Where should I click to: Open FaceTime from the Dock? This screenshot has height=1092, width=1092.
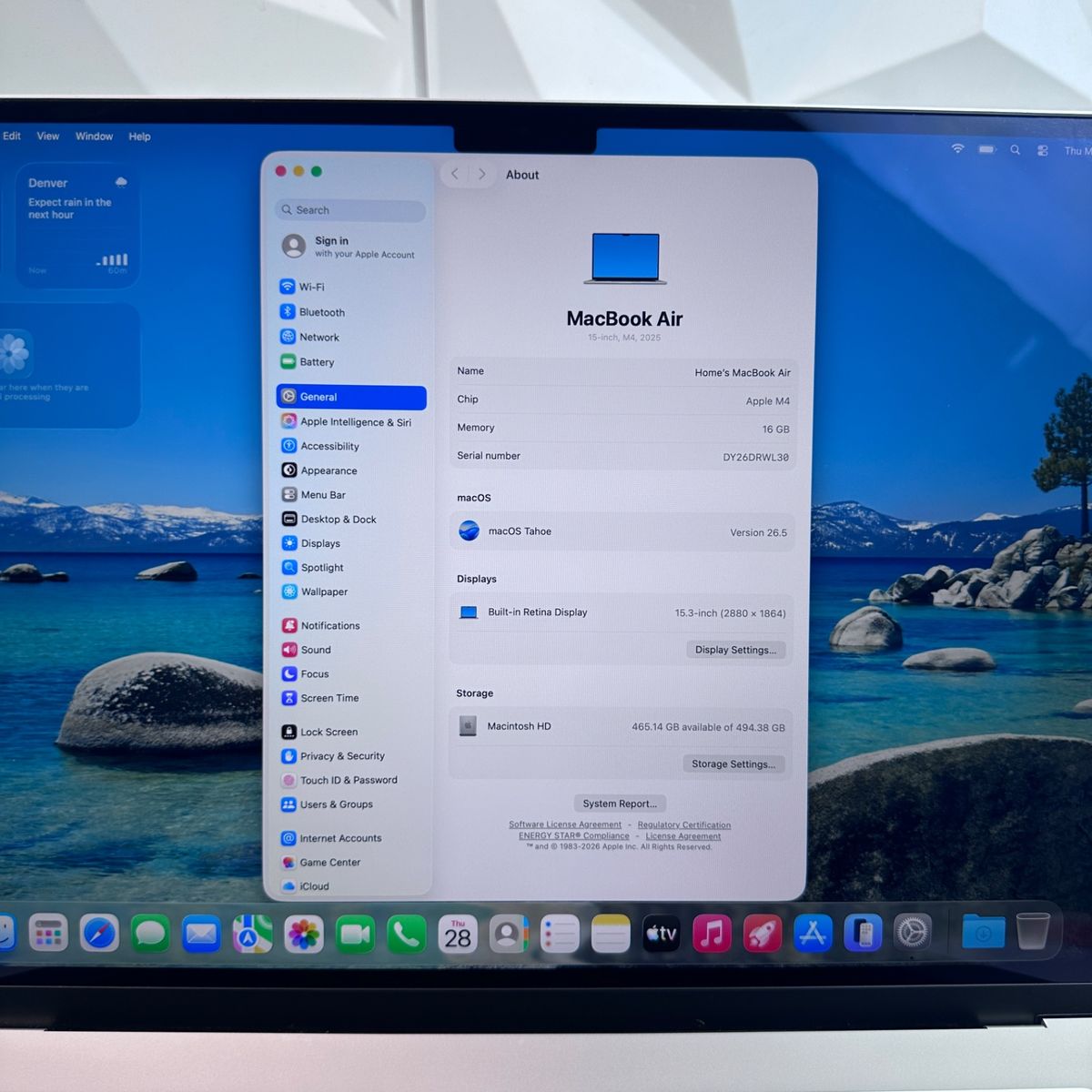click(355, 935)
